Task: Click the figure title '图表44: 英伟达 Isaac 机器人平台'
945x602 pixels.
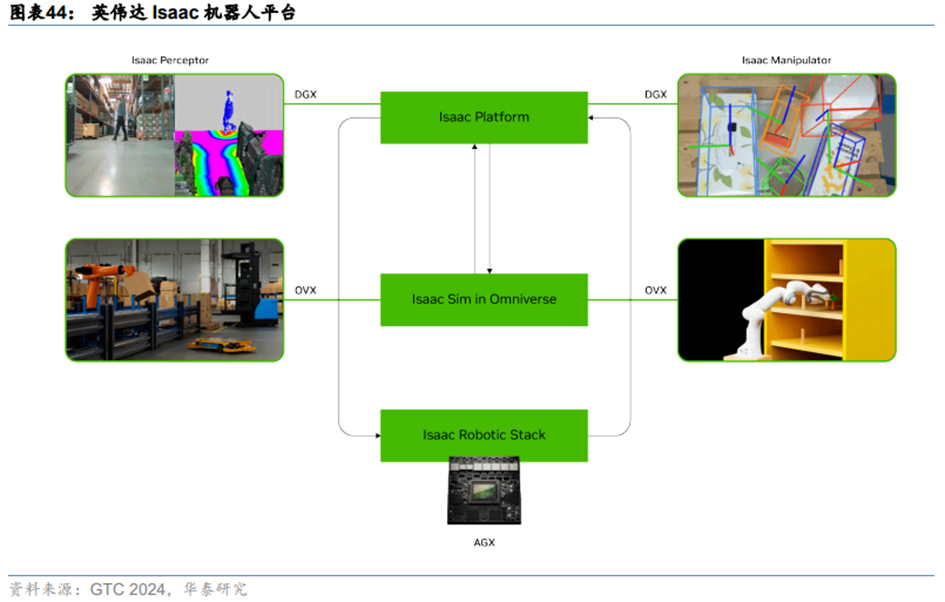Action: point(153,12)
